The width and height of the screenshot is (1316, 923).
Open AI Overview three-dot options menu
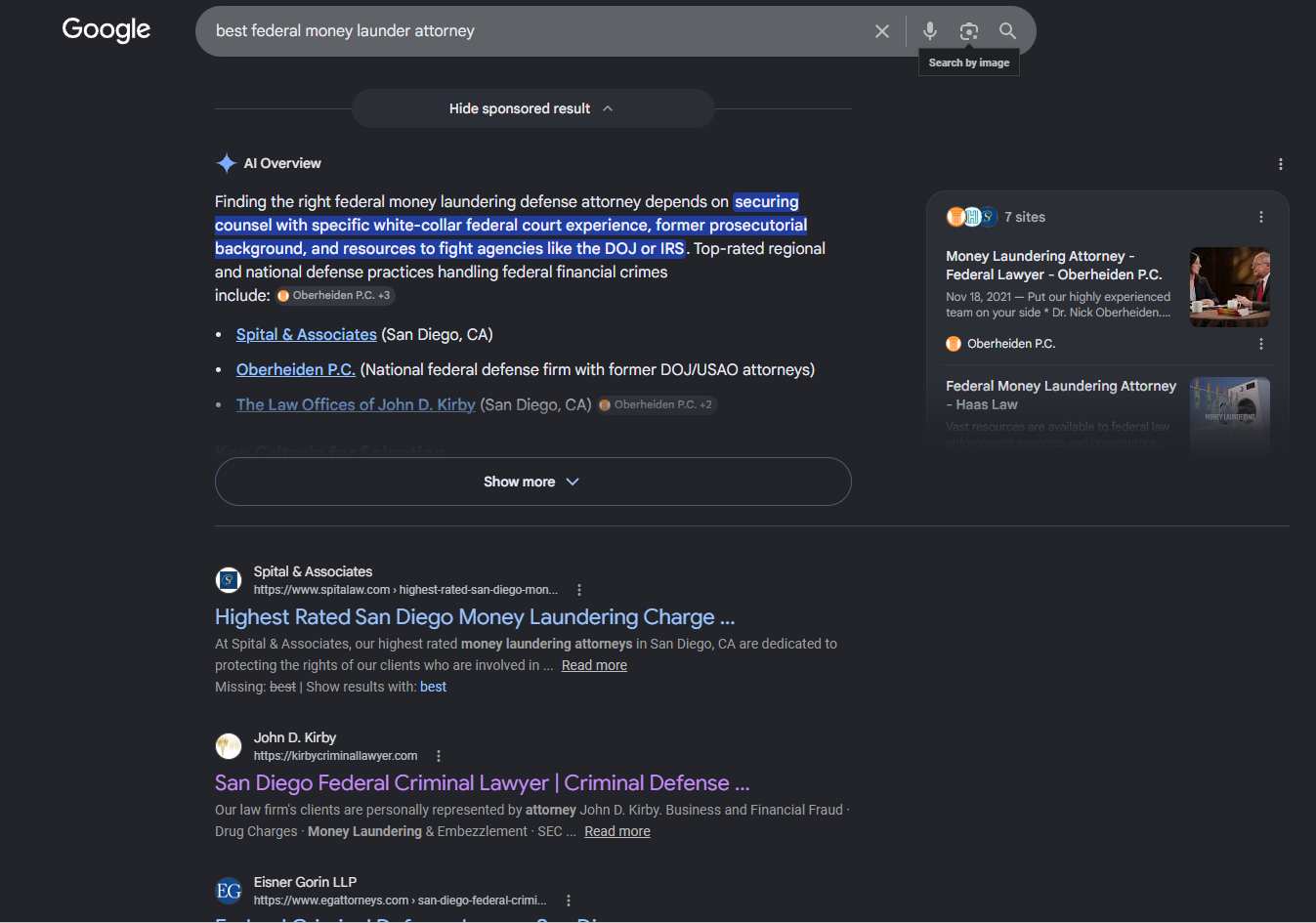1280,164
